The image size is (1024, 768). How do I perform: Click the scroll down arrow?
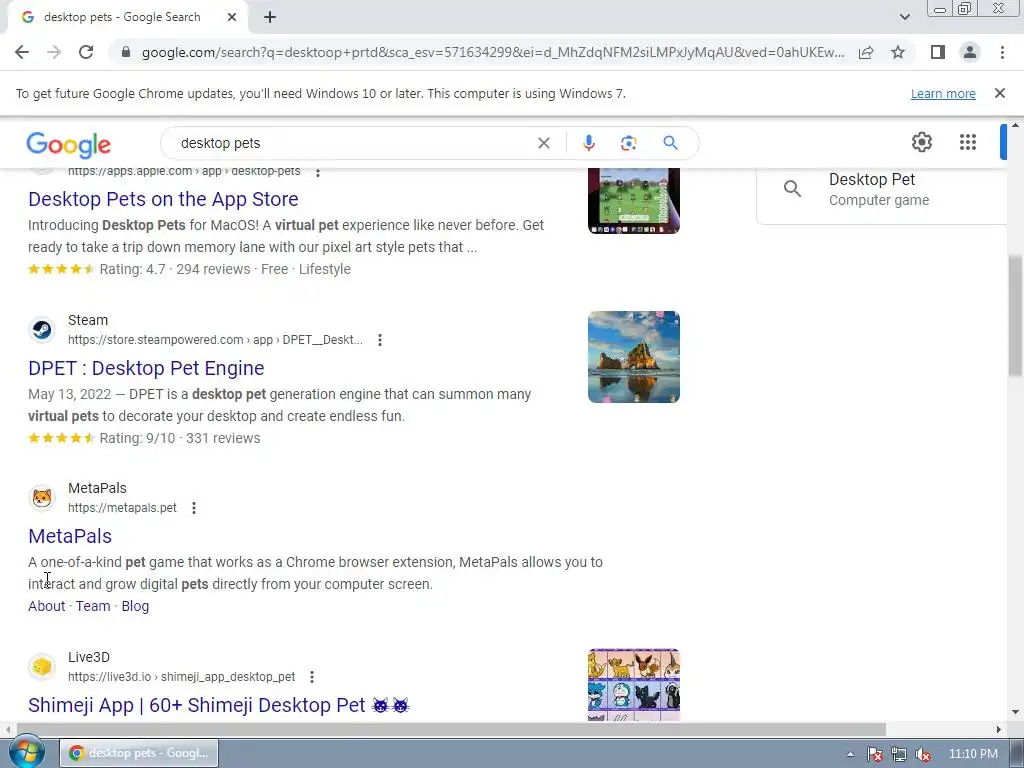click(1015, 712)
